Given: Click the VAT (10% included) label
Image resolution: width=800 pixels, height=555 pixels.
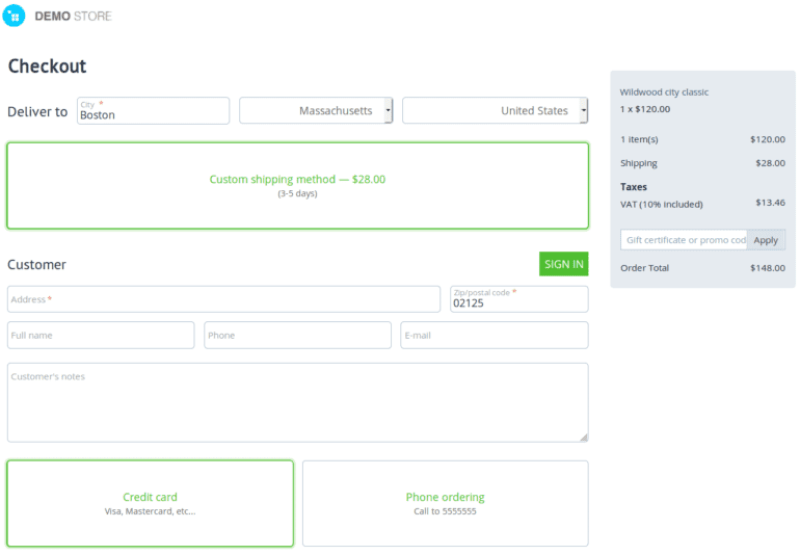Looking at the screenshot, I should pyautogui.click(x=661, y=205).
